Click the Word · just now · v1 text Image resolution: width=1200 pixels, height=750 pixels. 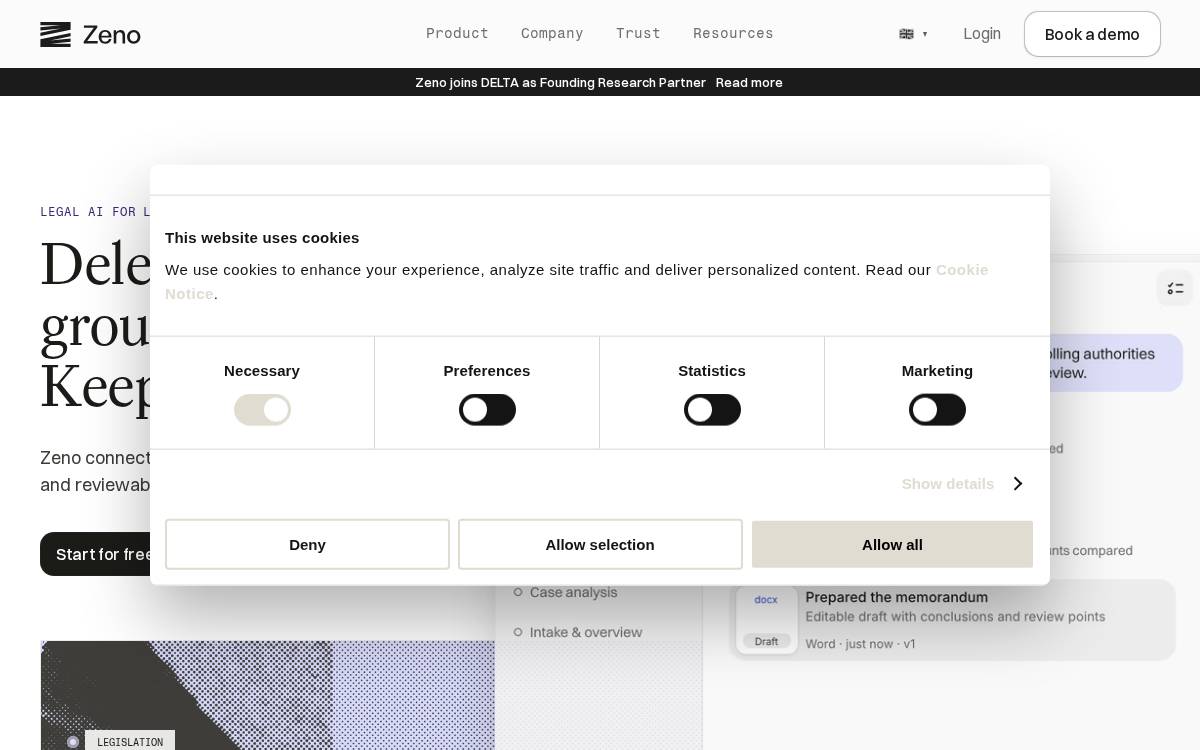(x=860, y=644)
